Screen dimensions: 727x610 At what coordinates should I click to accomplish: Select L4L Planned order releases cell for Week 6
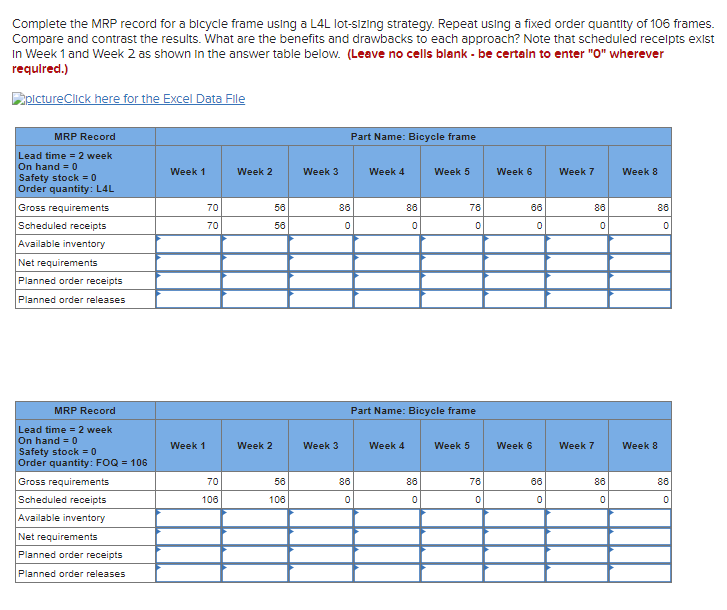tap(514, 299)
